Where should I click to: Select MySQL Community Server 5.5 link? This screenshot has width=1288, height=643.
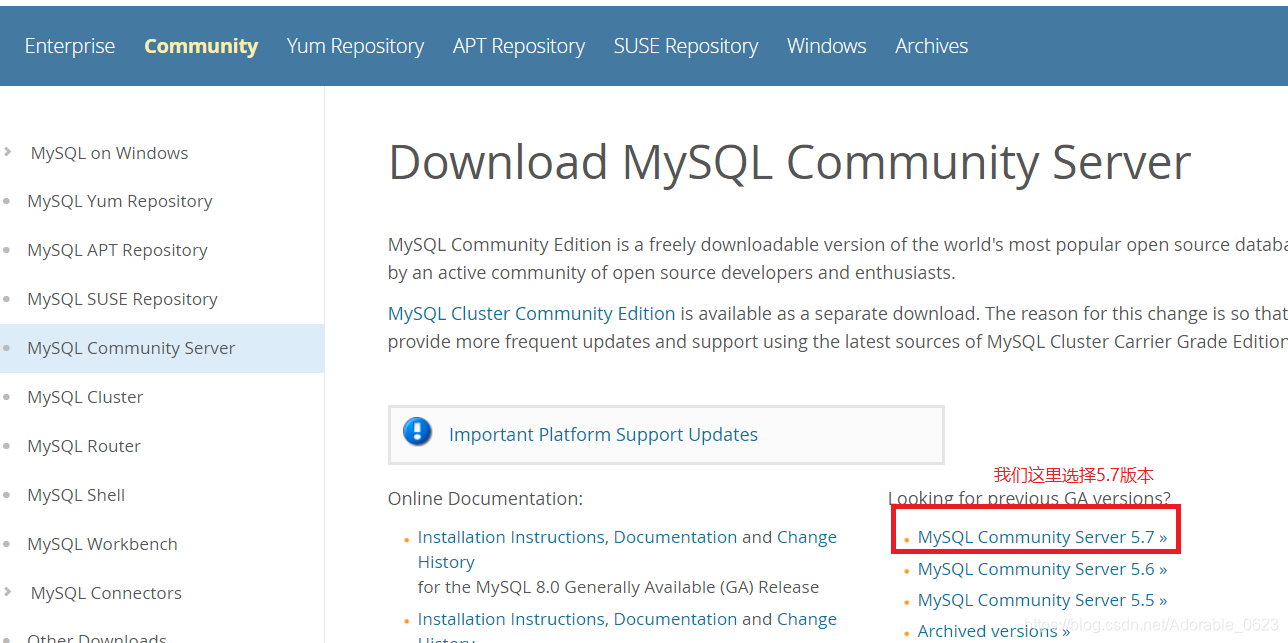click(1042, 600)
